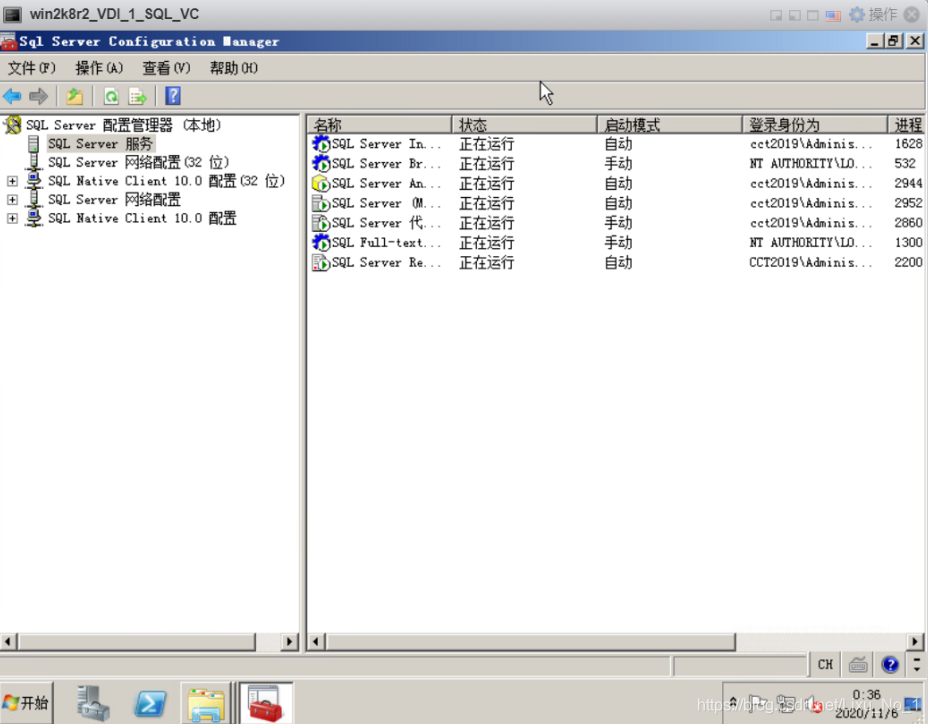Click process ID 2860 cell
The width and height of the screenshot is (928, 724).
point(908,223)
